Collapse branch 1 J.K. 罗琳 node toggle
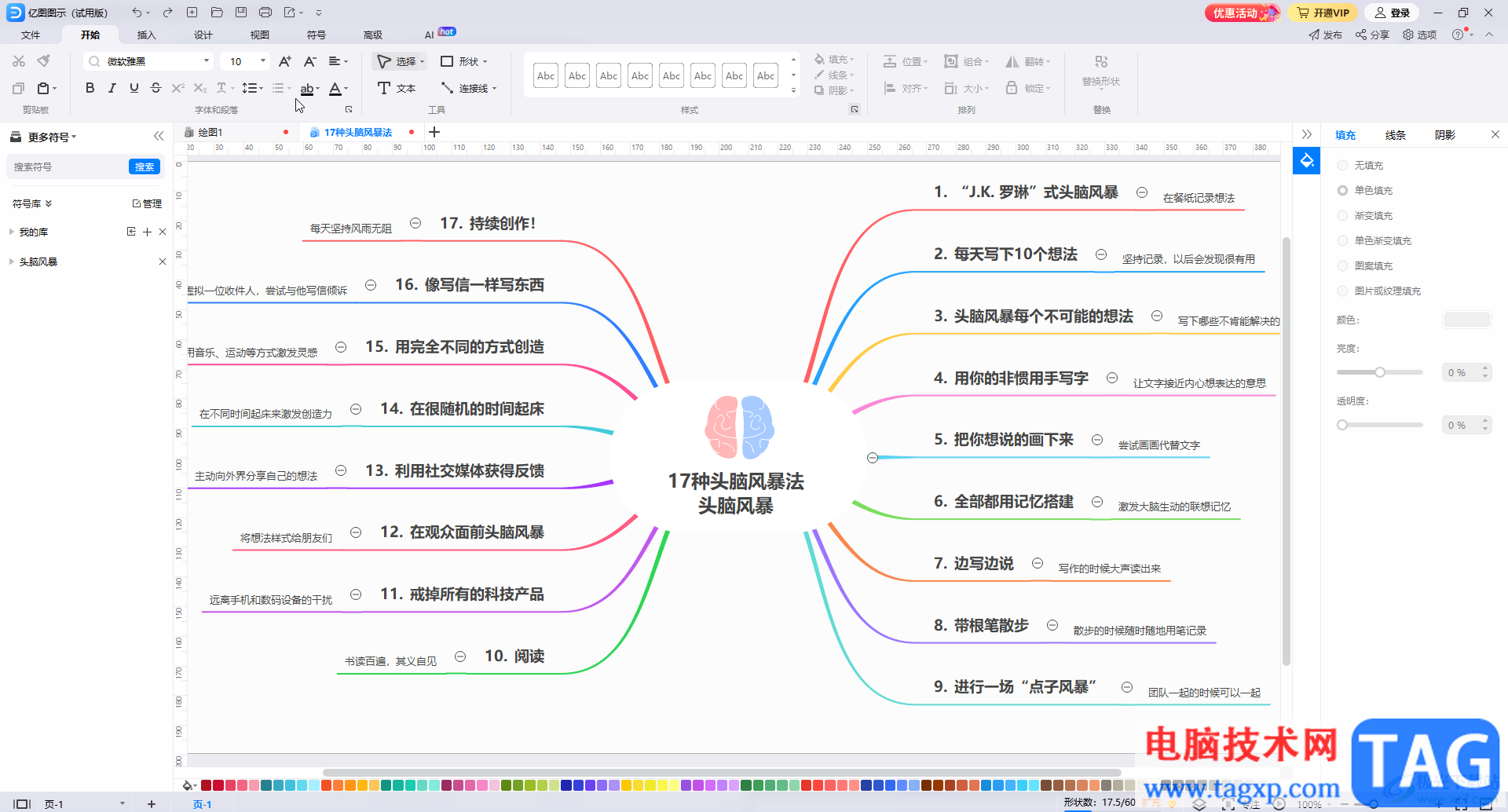Viewport: 1508px width, 812px height. [1142, 192]
